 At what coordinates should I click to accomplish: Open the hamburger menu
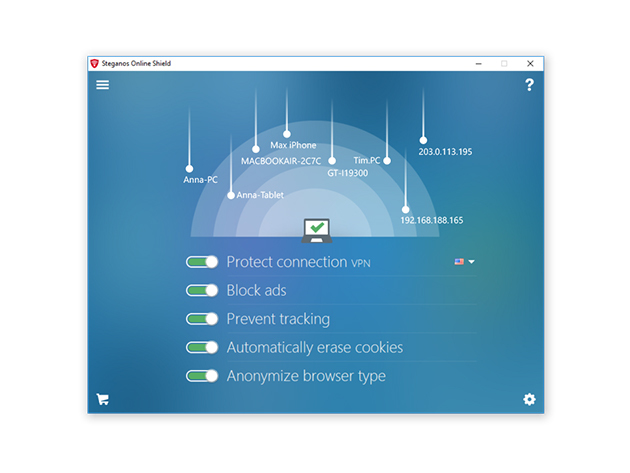102,85
